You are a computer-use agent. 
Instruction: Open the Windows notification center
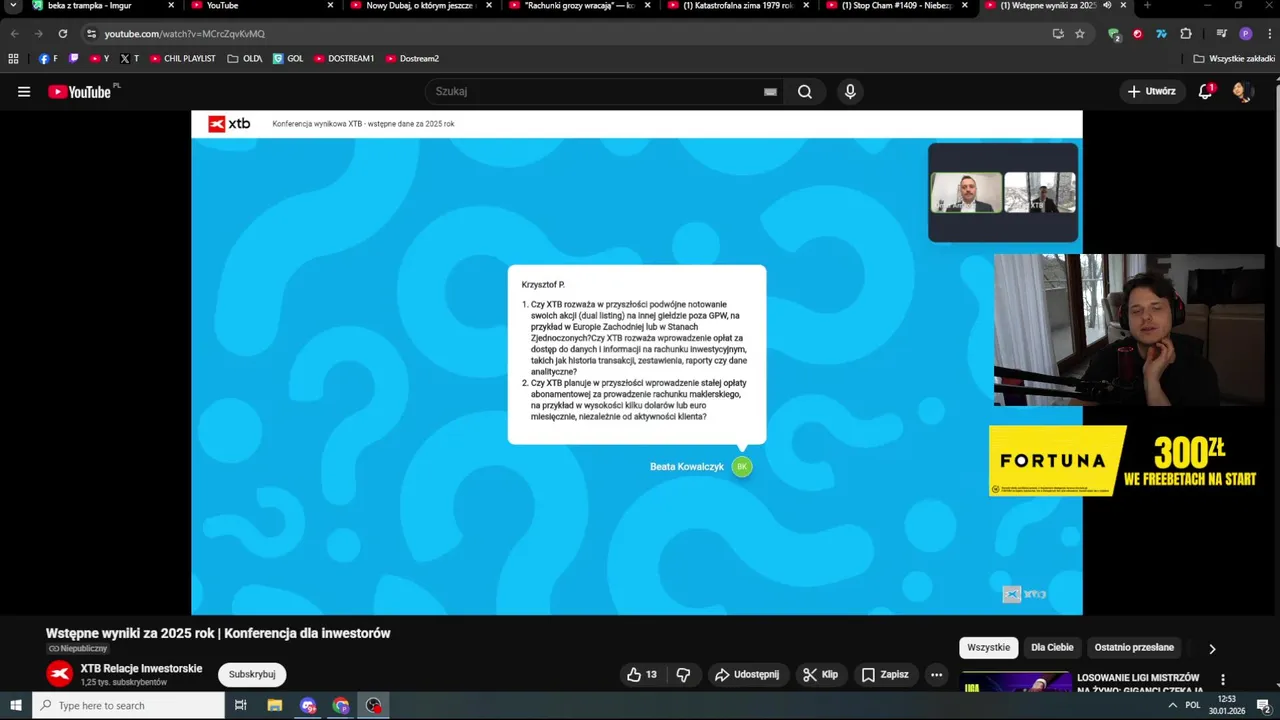point(1263,705)
